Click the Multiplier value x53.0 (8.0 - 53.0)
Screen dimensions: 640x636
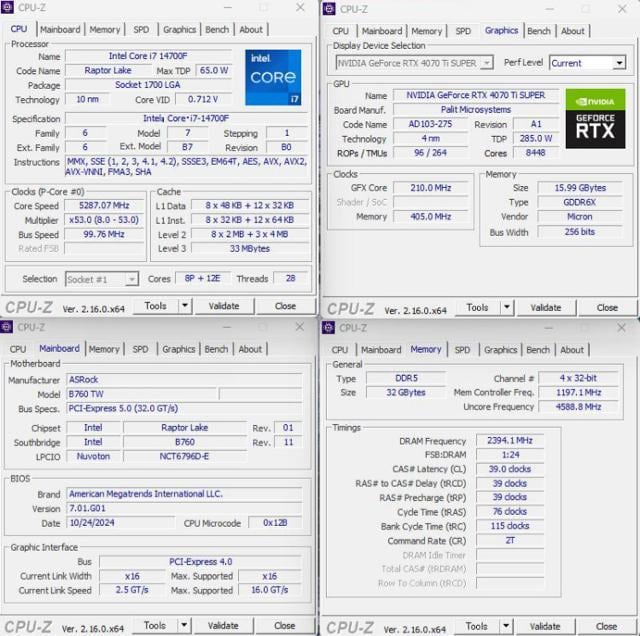tap(104, 220)
